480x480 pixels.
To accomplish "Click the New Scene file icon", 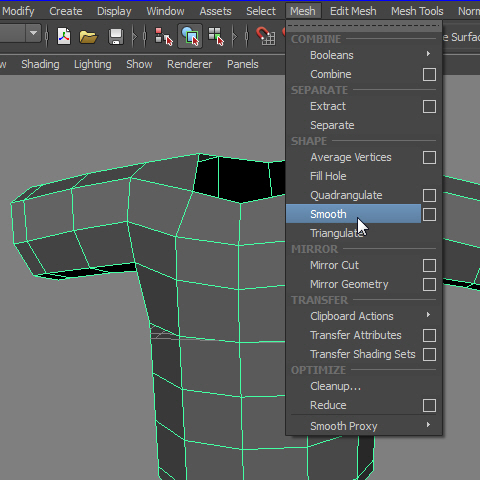I will coord(64,36).
